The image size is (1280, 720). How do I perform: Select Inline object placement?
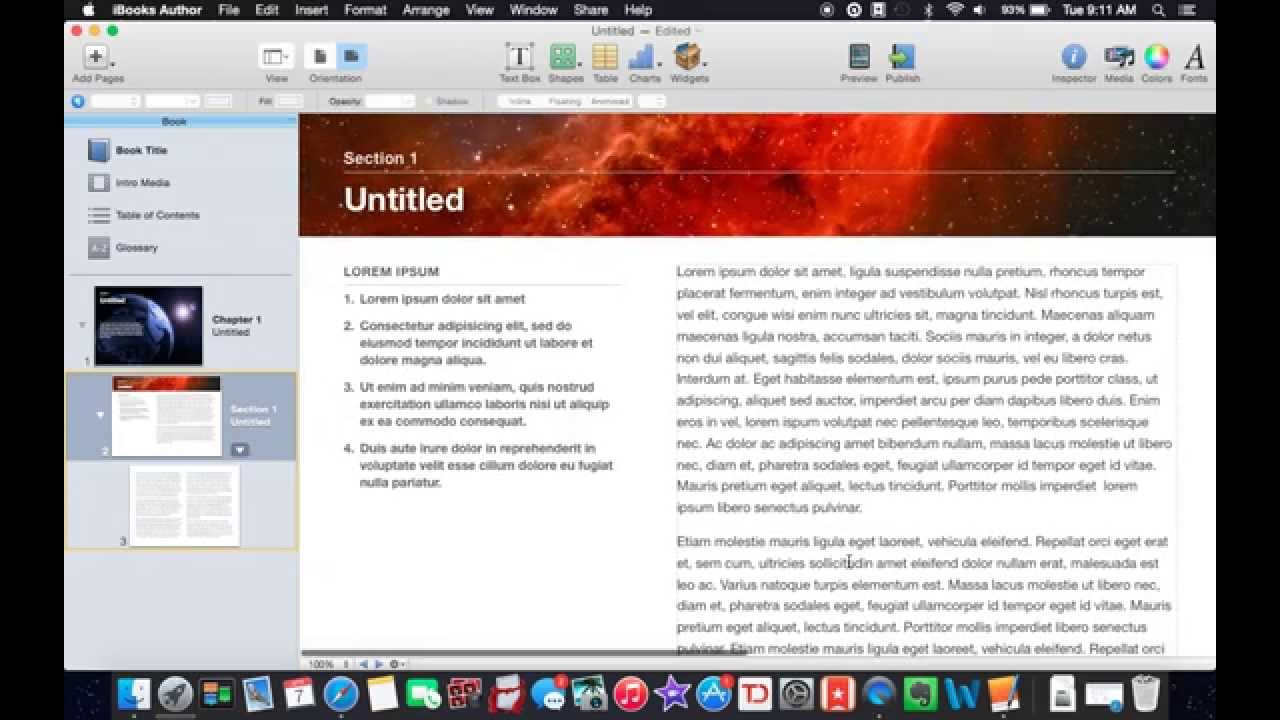point(519,101)
